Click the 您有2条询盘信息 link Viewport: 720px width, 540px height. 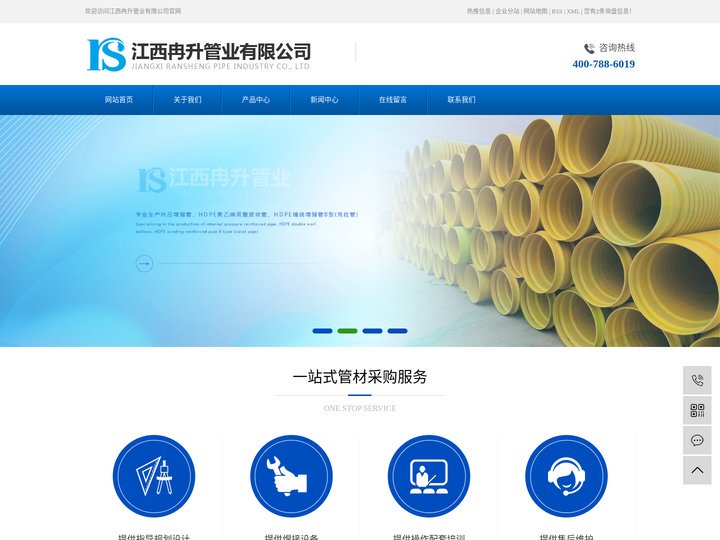[608, 11]
